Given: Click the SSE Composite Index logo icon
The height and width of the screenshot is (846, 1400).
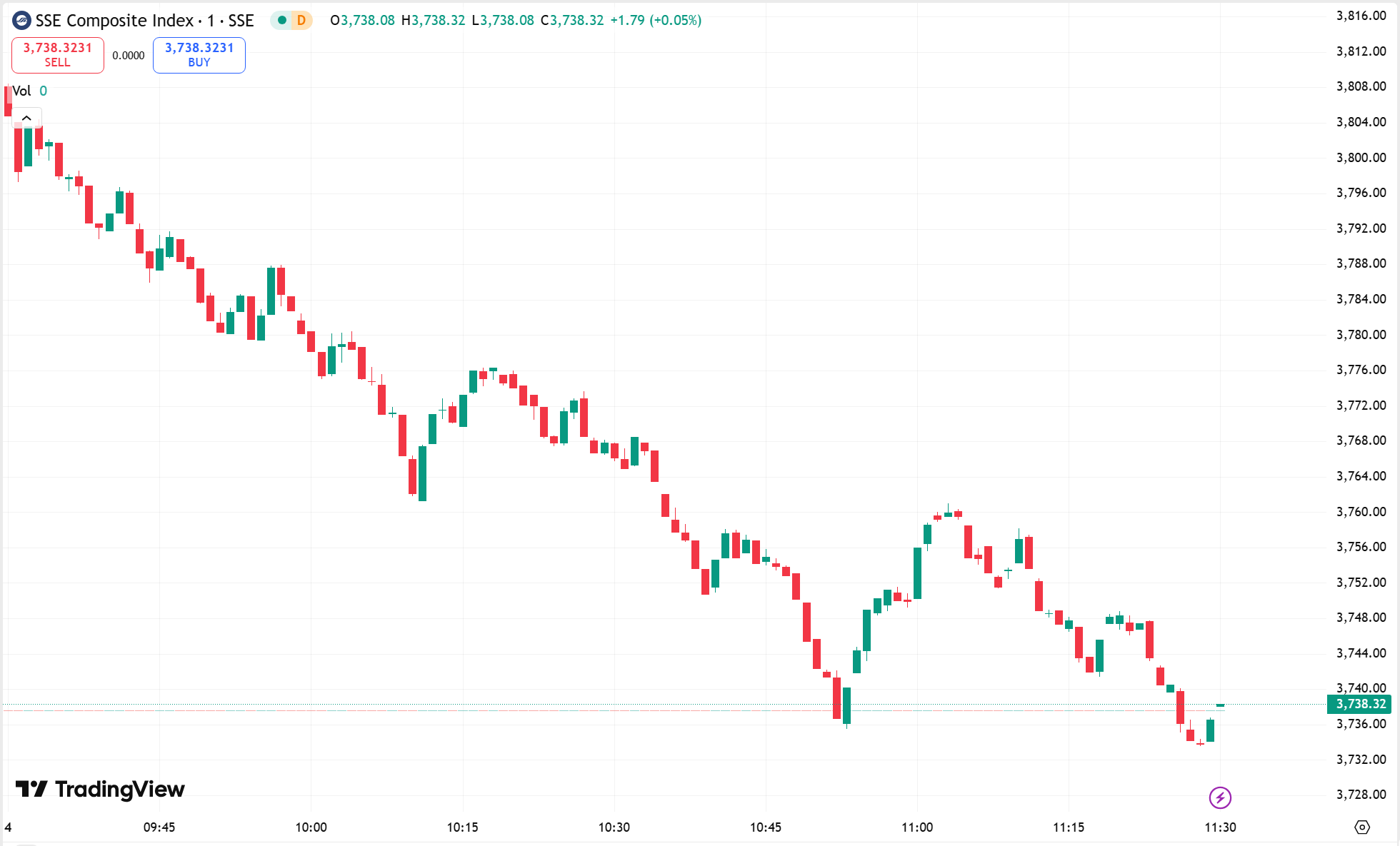Looking at the screenshot, I should click(x=21, y=21).
